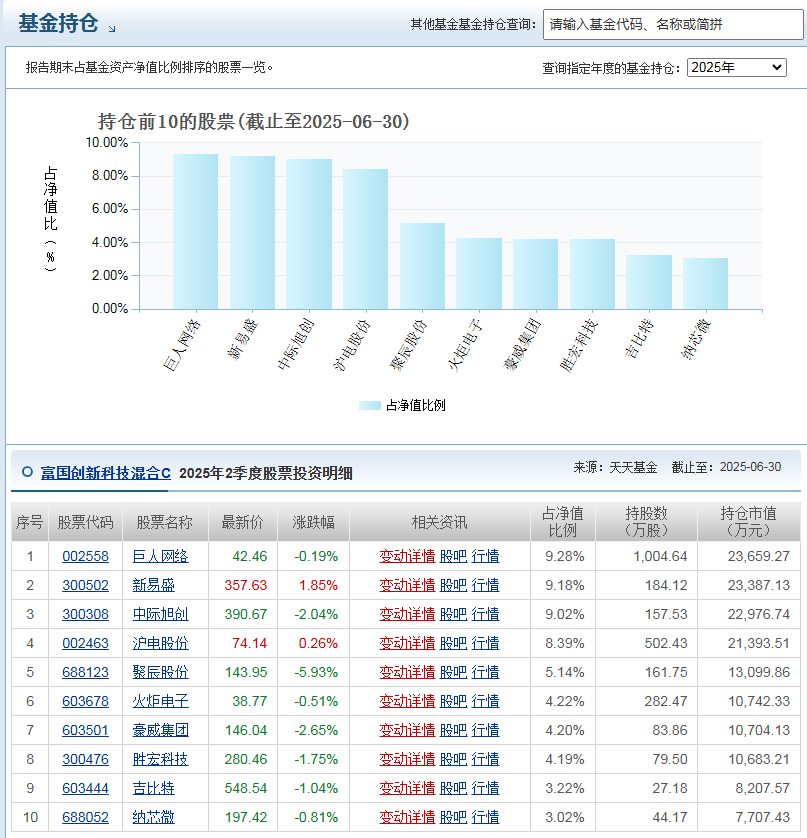Click the 持股数(万股) column header
This screenshot has height=838, width=807.
click(646, 522)
